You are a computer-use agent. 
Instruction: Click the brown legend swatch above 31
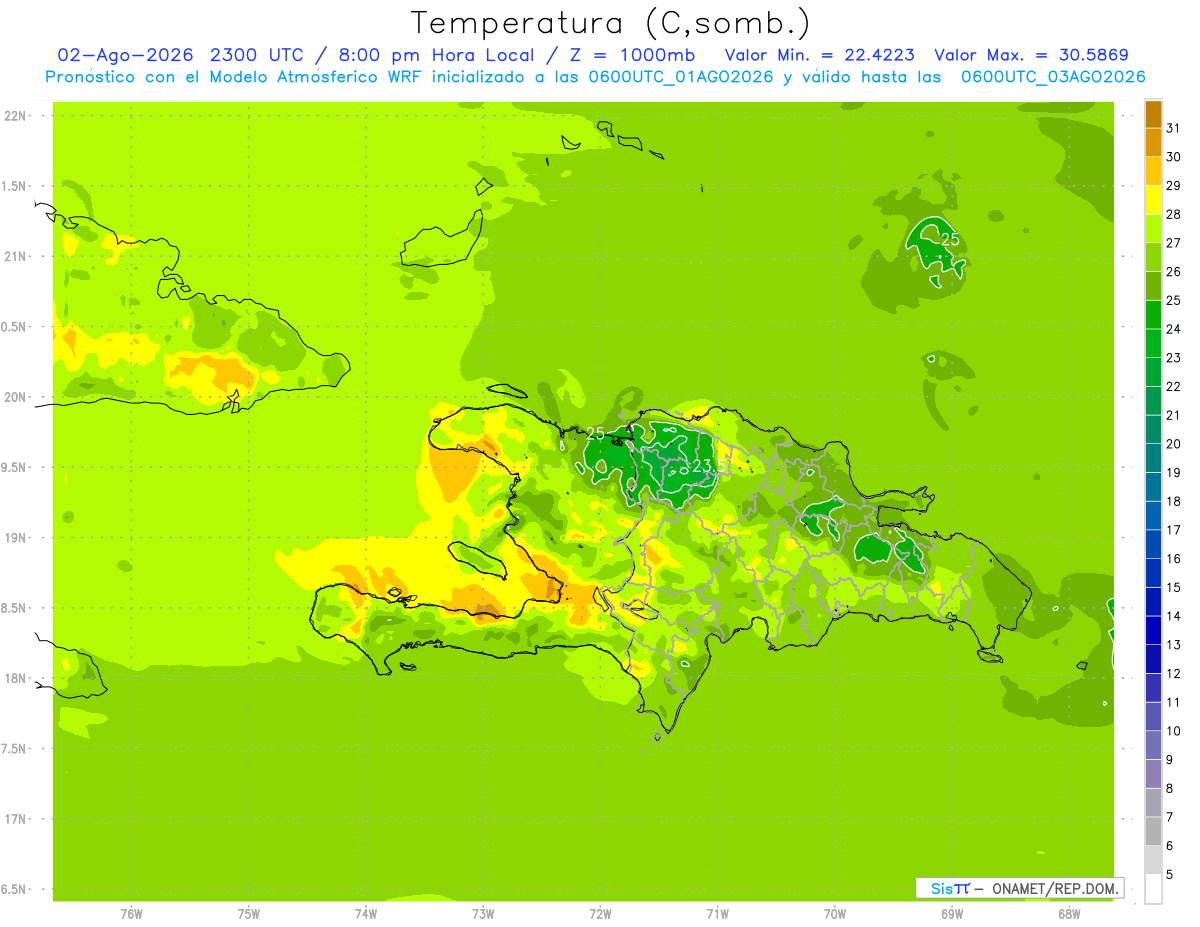[x=1153, y=114]
